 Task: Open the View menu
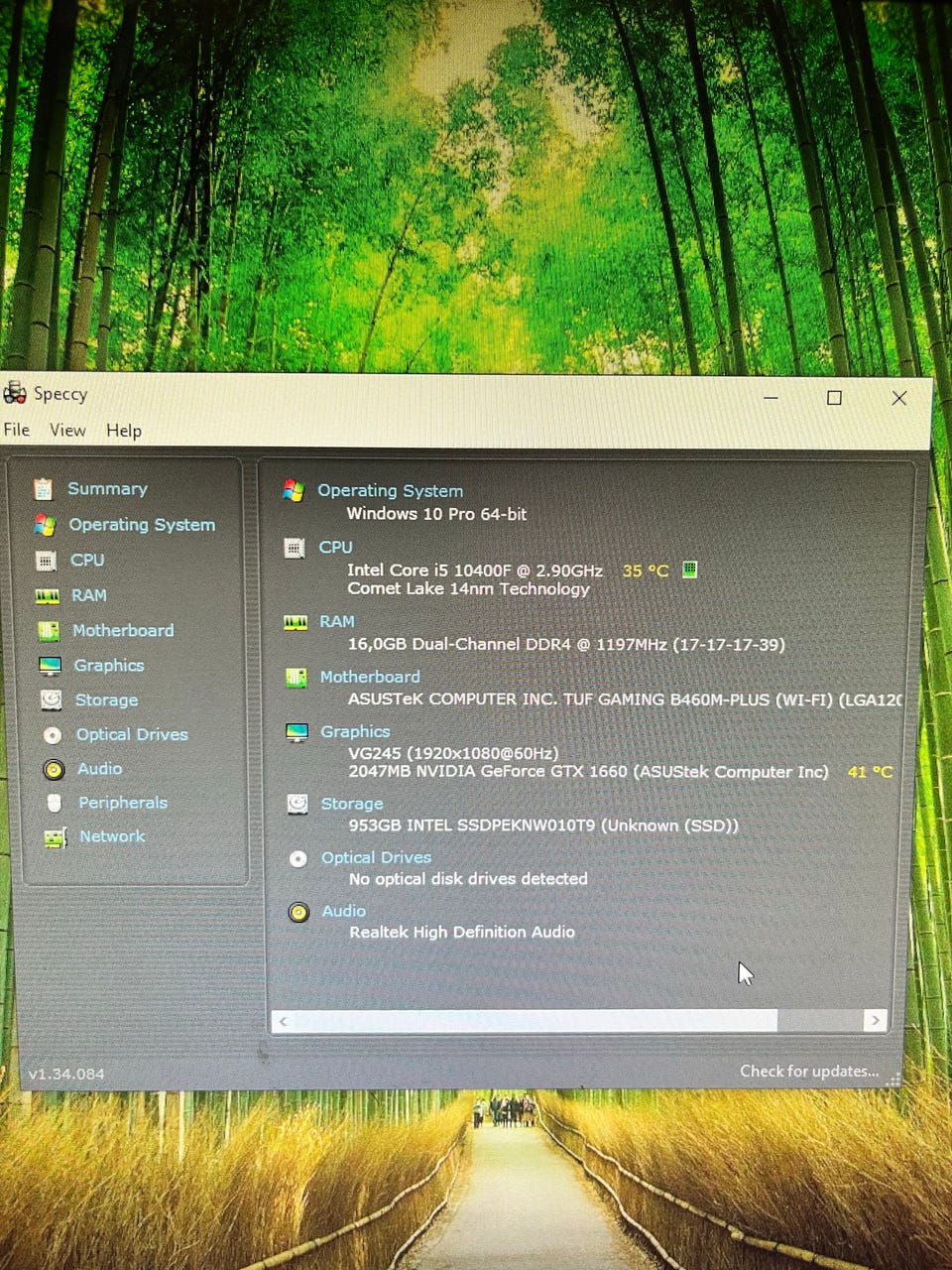click(67, 430)
